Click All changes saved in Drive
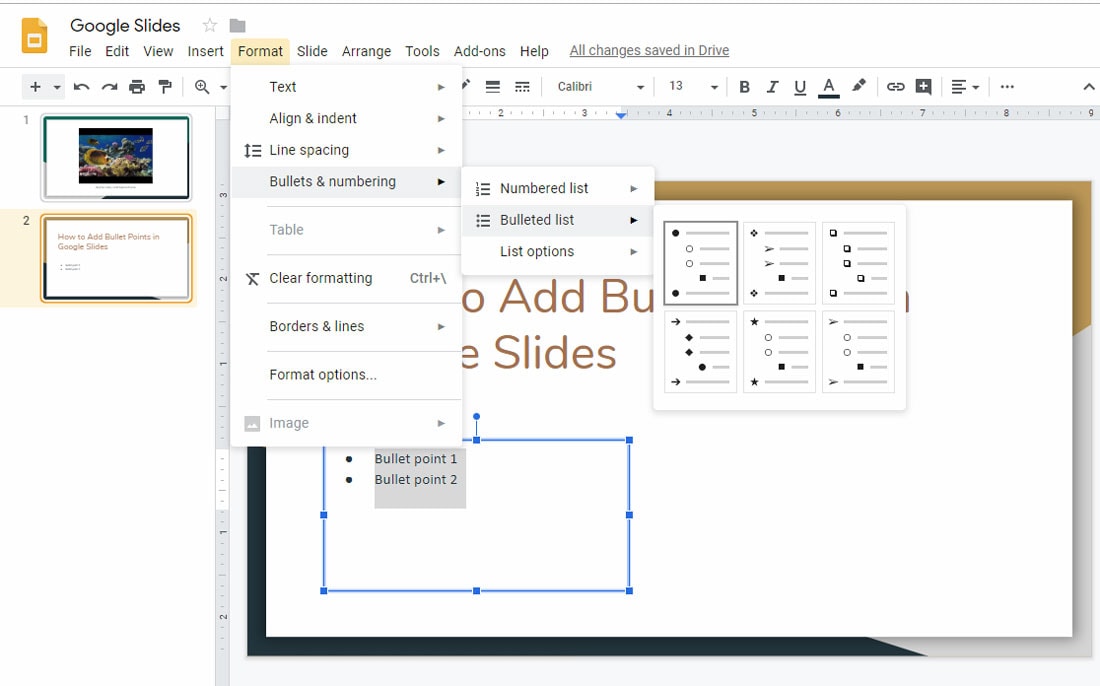This screenshot has width=1100, height=686. coord(649,51)
